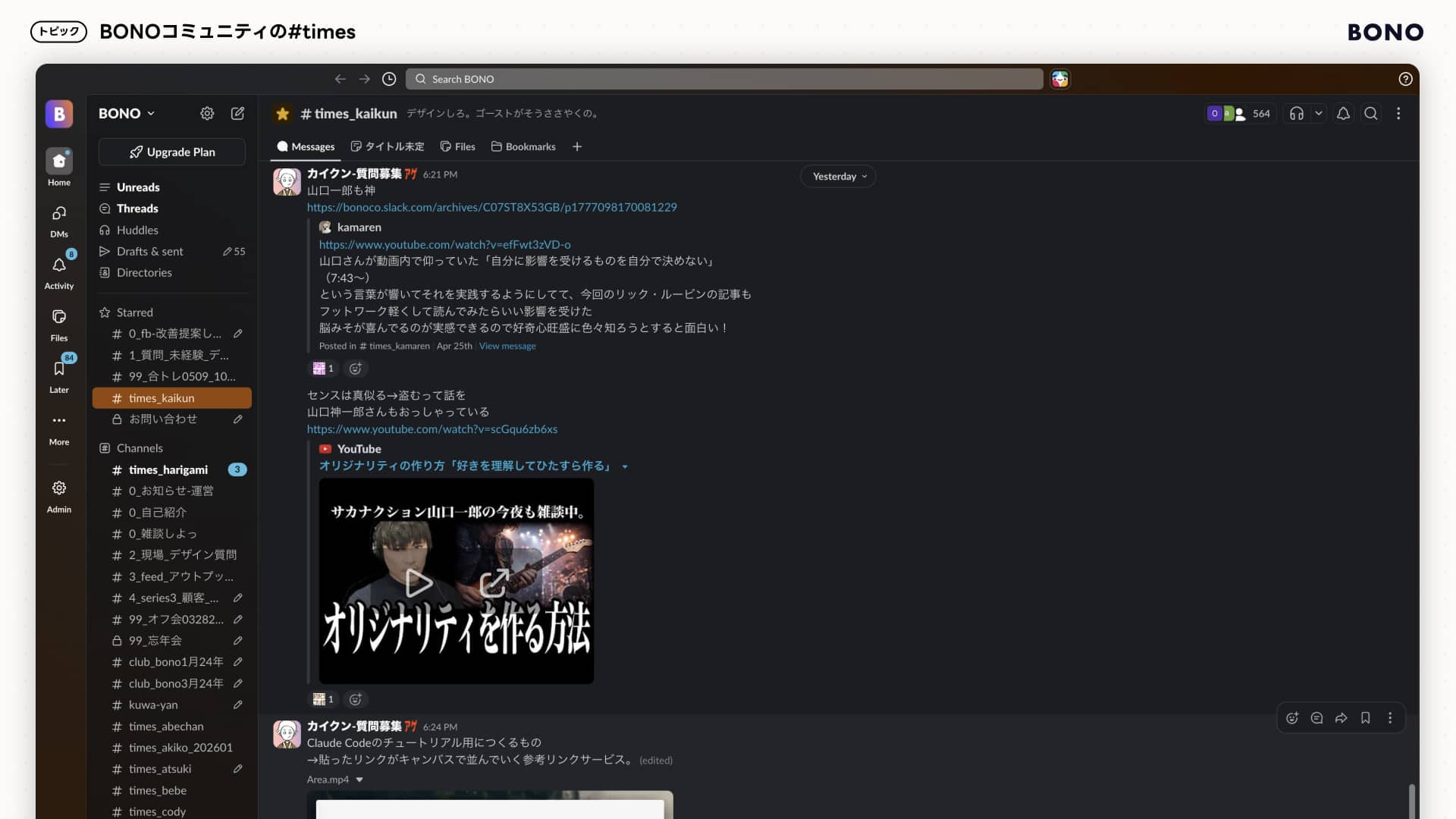Open Threads in the sidebar
The height and width of the screenshot is (819, 1456).
coord(172,209)
